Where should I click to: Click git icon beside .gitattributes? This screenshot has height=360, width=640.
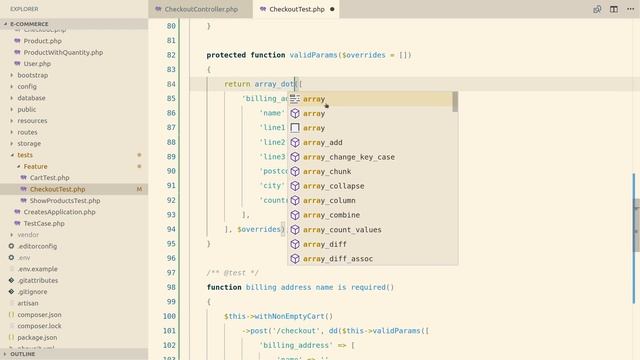(x=11, y=280)
